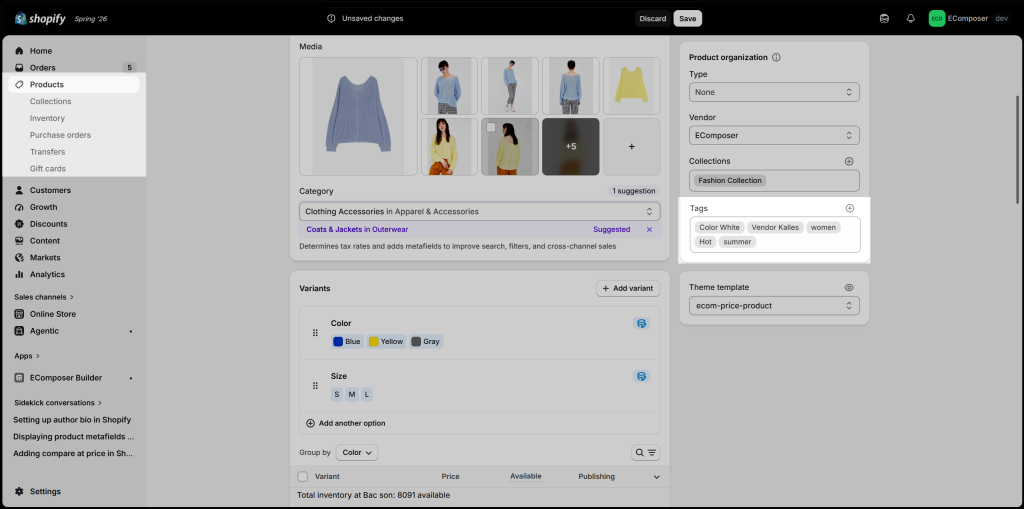
Task: Click the Home icon in sidebar
Action: [x=20, y=51]
